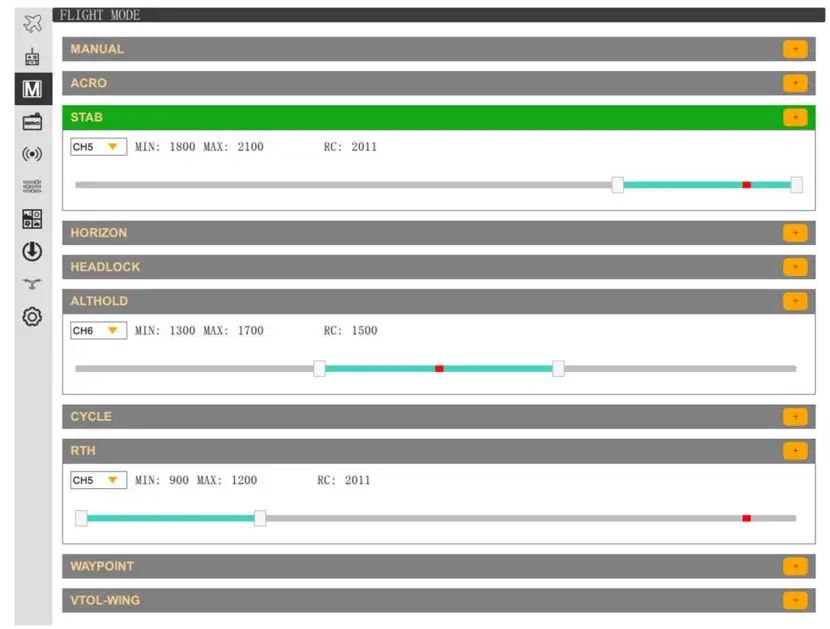Click ALTHOLD MIN value 1300

182,330
